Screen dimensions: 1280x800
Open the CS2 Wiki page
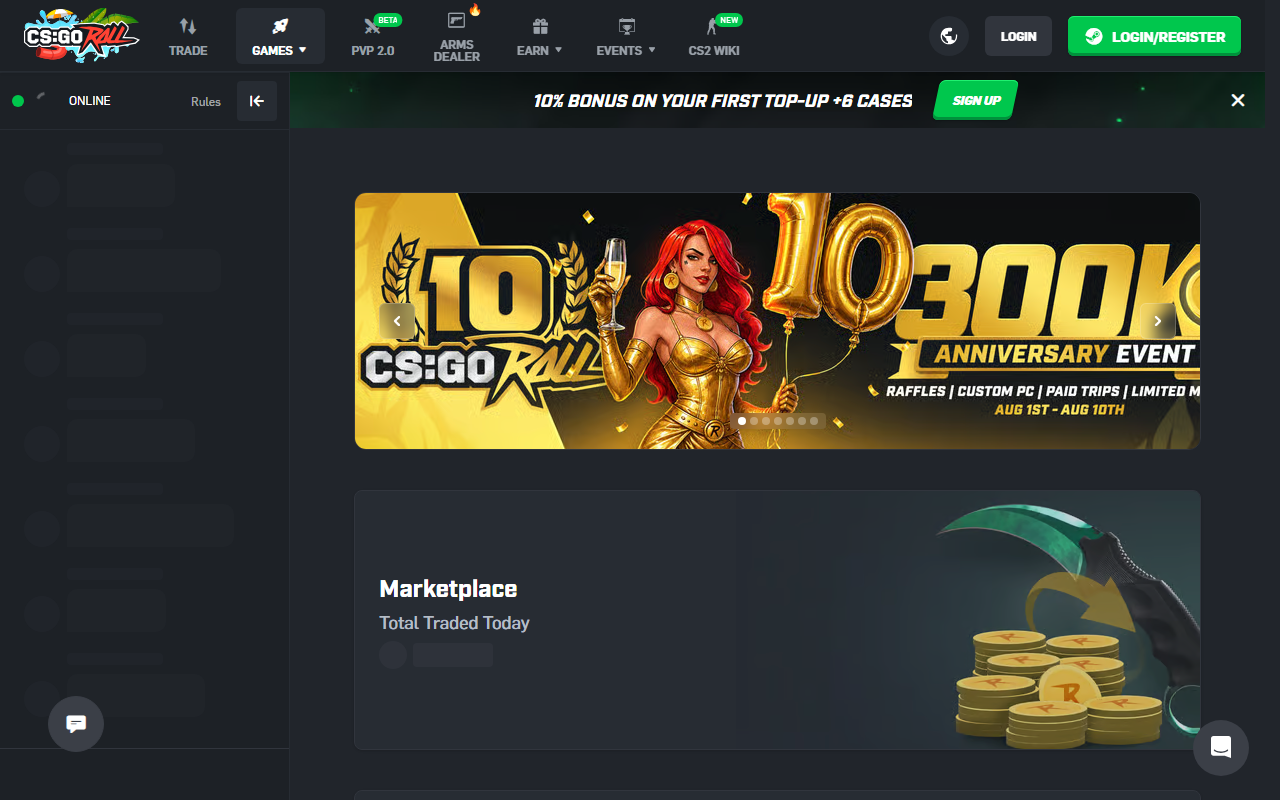point(714,36)
